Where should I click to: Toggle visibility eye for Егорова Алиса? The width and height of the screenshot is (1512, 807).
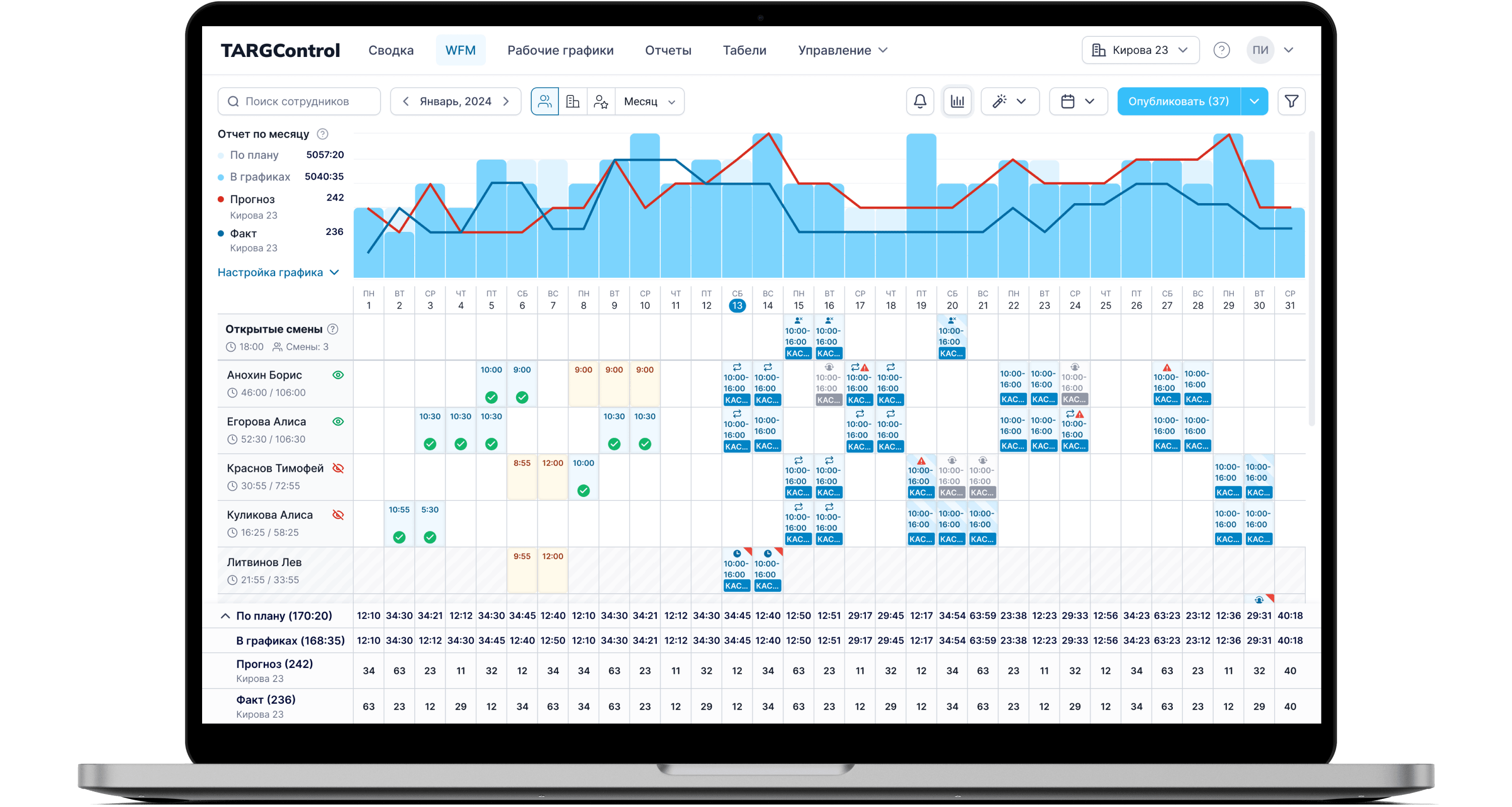coord(338,421)
